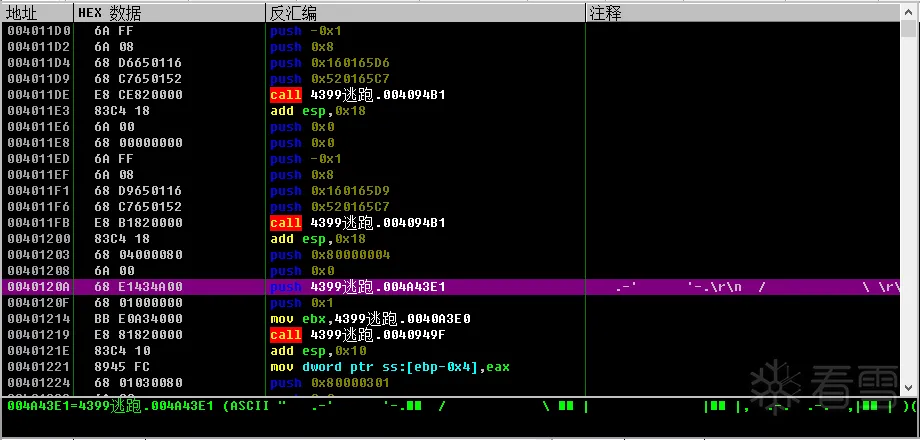920x440 pixels.
Task: Click hex bytes E8 B1820000
Action: 138,222
